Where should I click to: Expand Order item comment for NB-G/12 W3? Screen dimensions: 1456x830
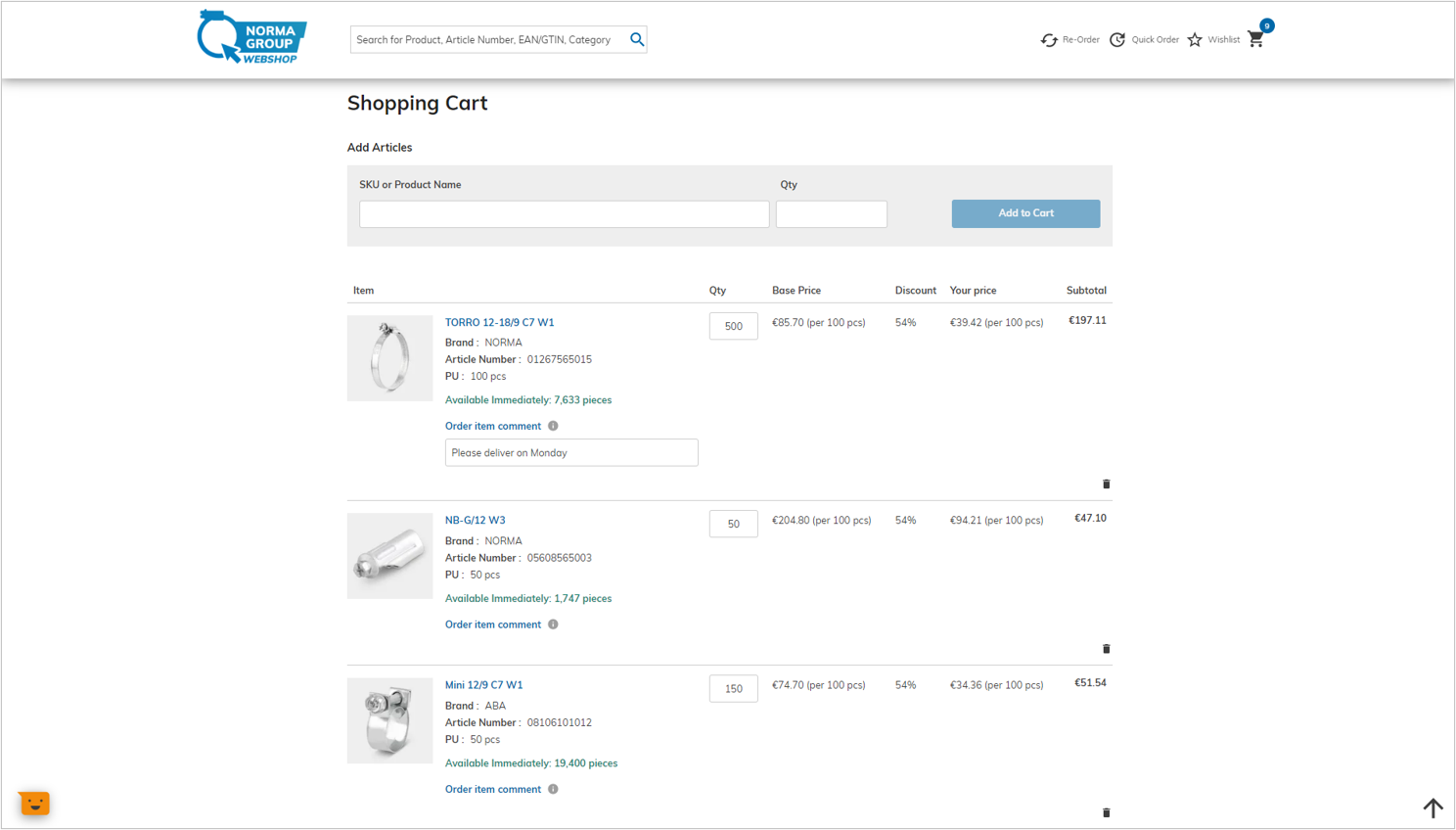coord(492,624)
